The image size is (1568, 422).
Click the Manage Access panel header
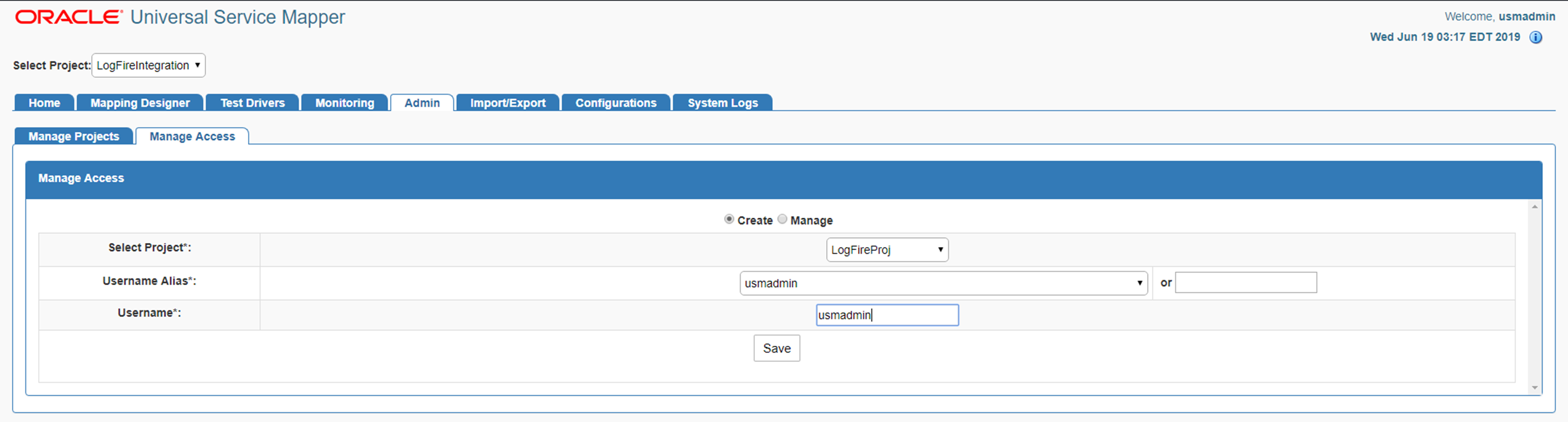coord(783,180)
